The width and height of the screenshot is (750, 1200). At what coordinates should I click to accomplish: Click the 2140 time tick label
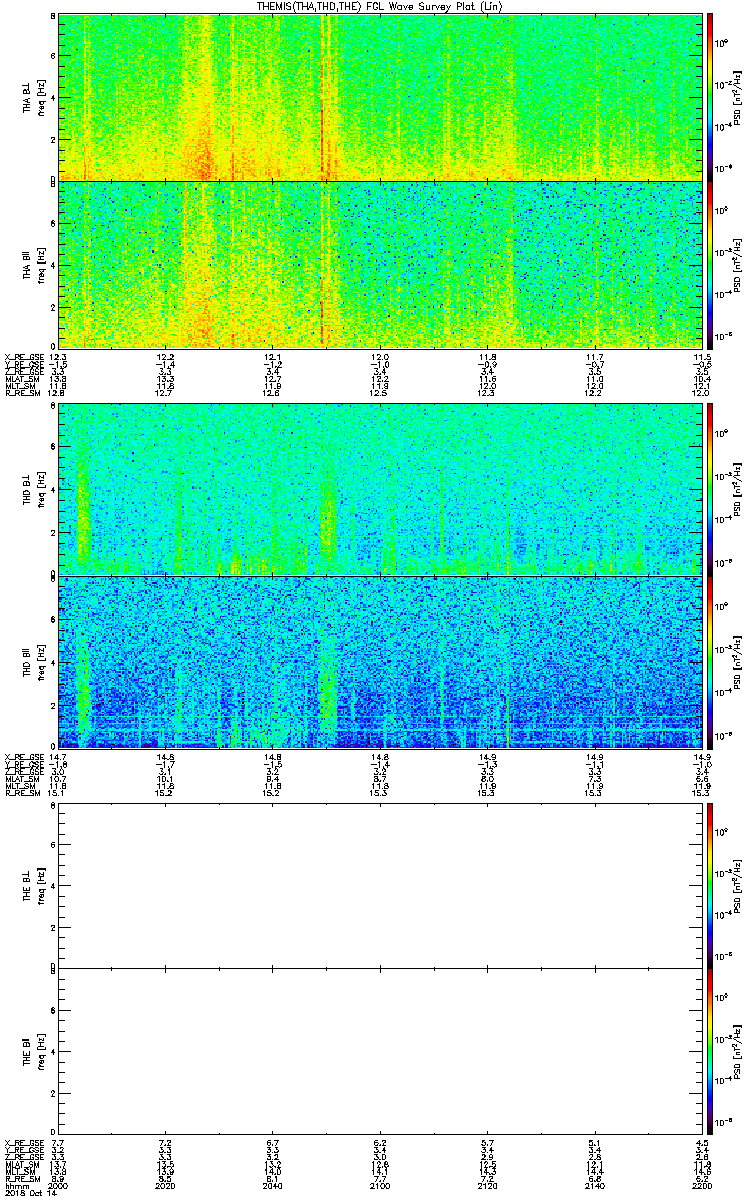pyautogui.click(x=594, y=1184)
